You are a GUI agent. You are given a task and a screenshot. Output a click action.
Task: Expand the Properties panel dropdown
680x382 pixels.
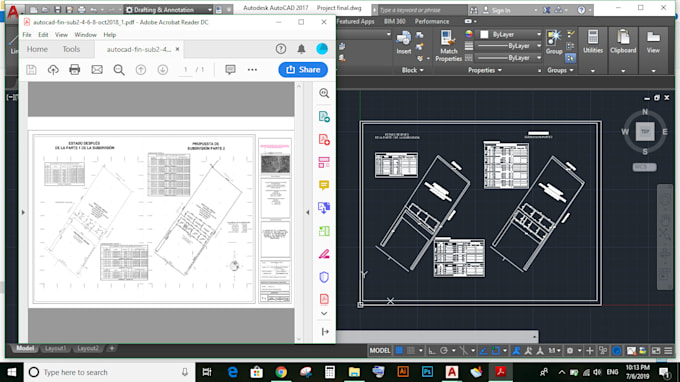click(x=485, y=70)
